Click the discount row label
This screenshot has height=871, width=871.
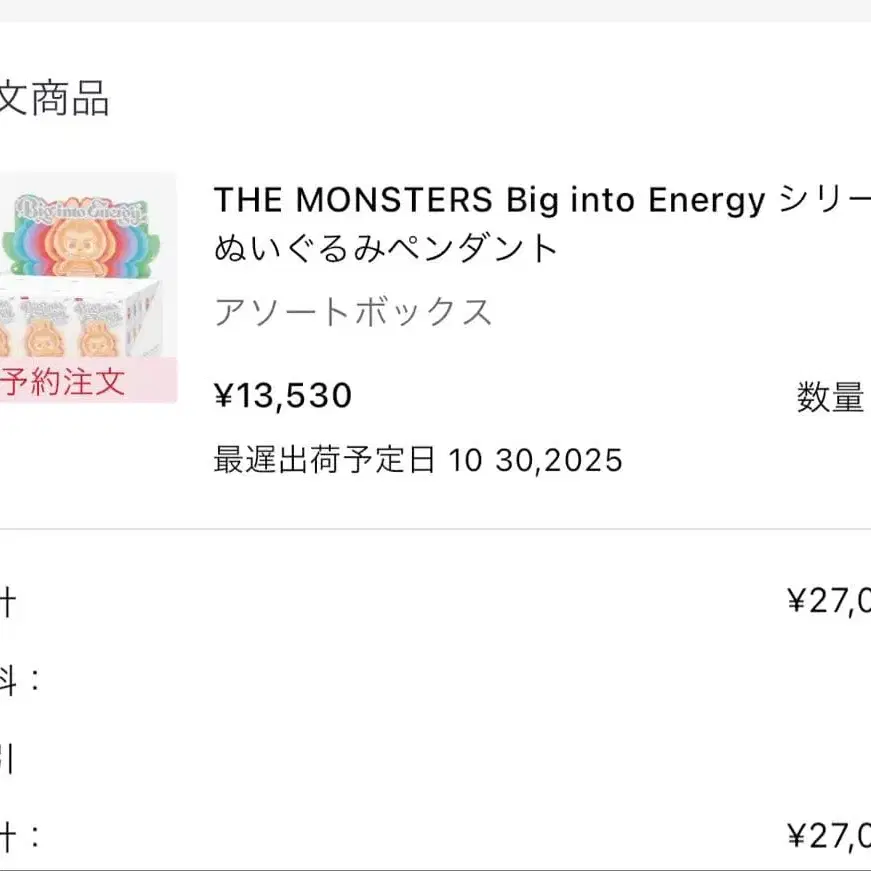[8, 760]
